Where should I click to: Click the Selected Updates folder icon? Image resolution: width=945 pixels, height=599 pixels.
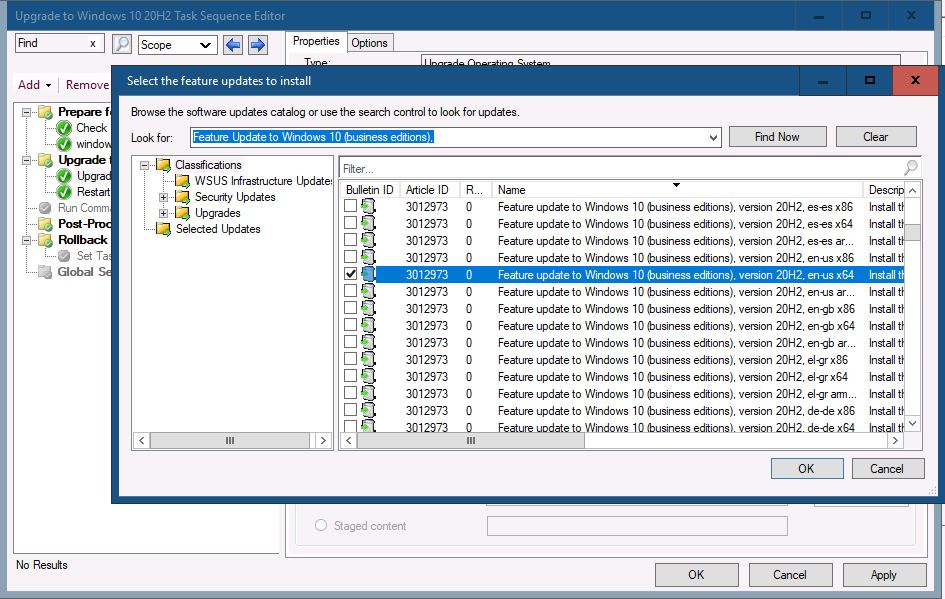(x=163, y=229)
